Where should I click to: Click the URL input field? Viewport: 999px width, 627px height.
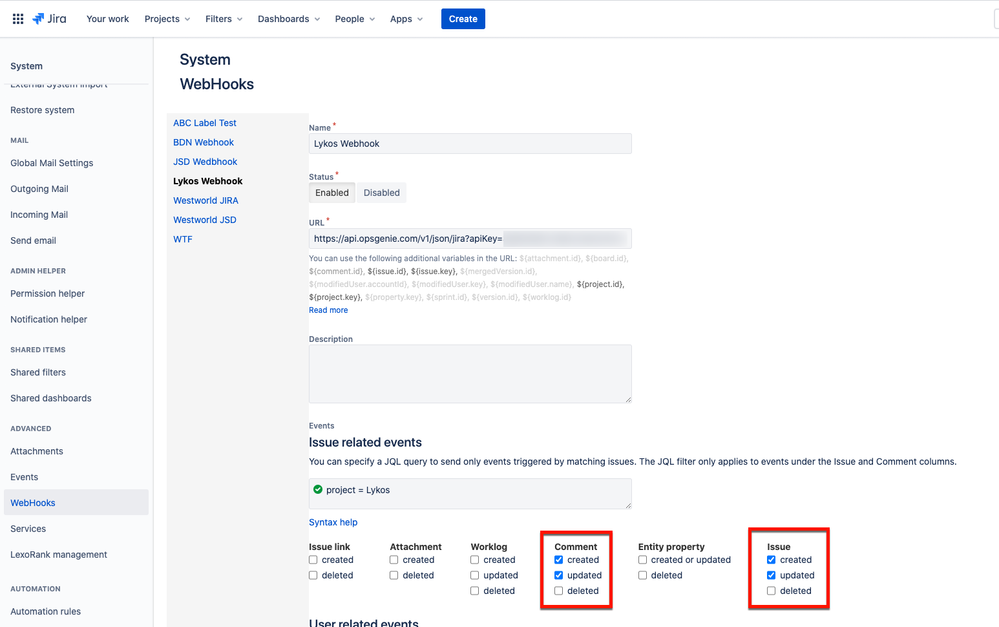(x=470, y=238)
